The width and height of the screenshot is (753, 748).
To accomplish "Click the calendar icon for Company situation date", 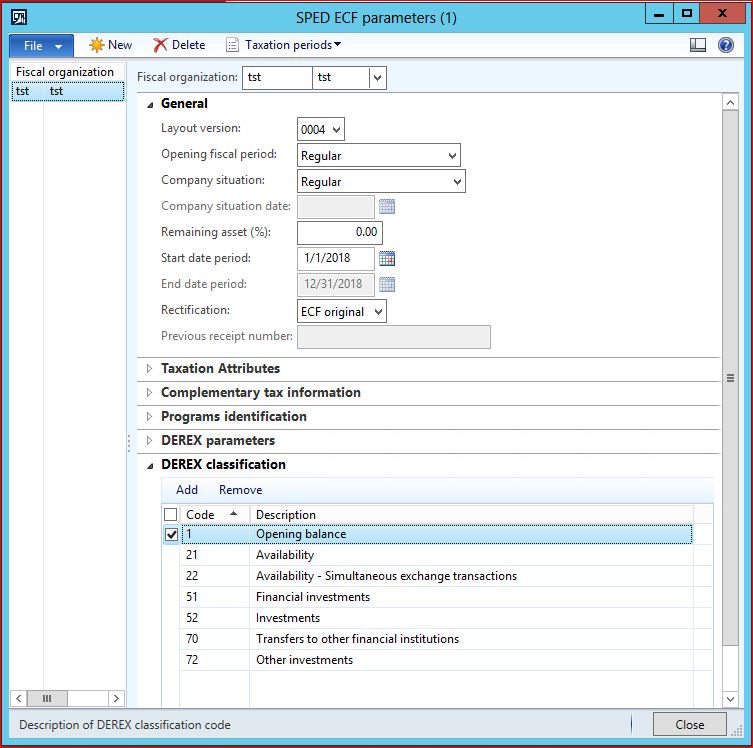I will tap(387, 207).
